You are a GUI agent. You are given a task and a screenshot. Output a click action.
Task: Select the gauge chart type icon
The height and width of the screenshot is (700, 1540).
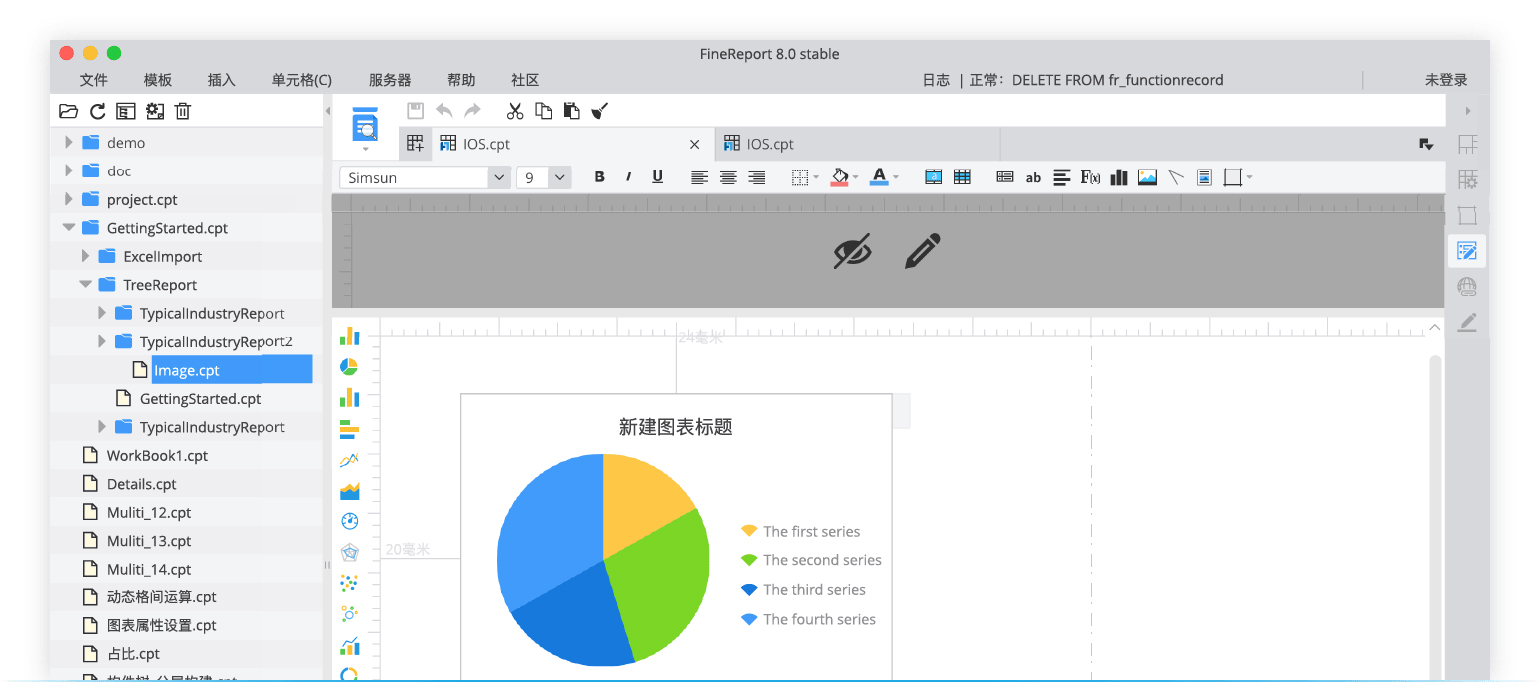[x=349, y=521]
